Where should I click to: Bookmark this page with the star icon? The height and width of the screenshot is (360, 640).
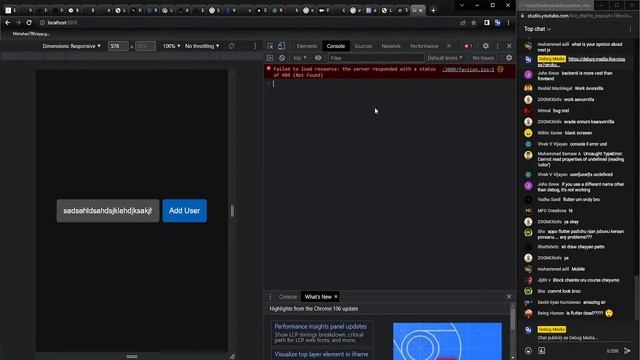473,22
